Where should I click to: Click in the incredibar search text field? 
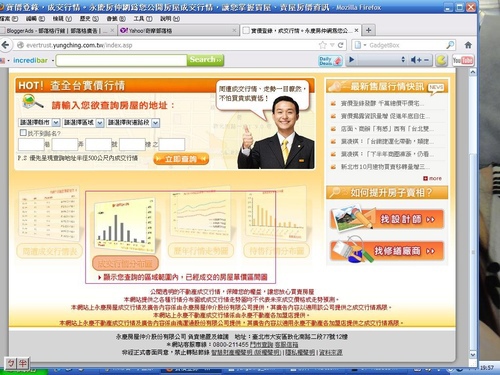tap(121, 60)
